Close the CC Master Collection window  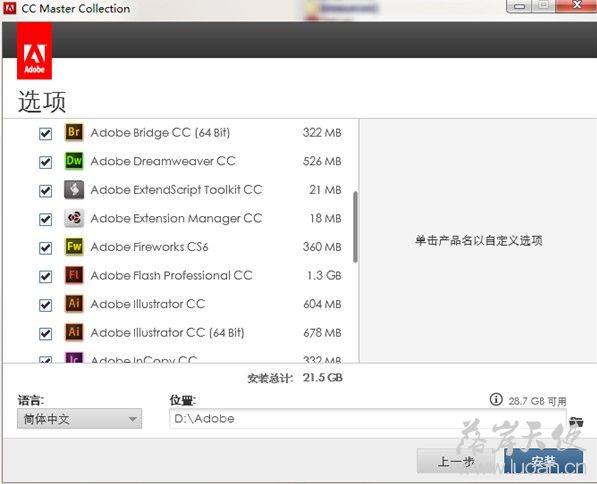[x=576, y=6]
